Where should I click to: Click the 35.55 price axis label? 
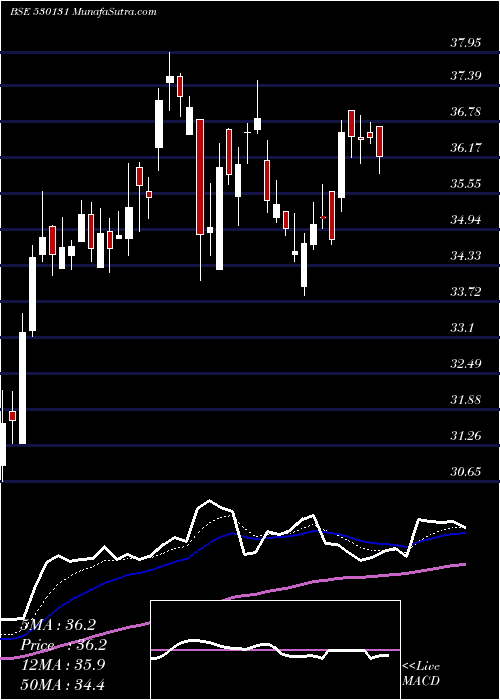coord(465,183)
